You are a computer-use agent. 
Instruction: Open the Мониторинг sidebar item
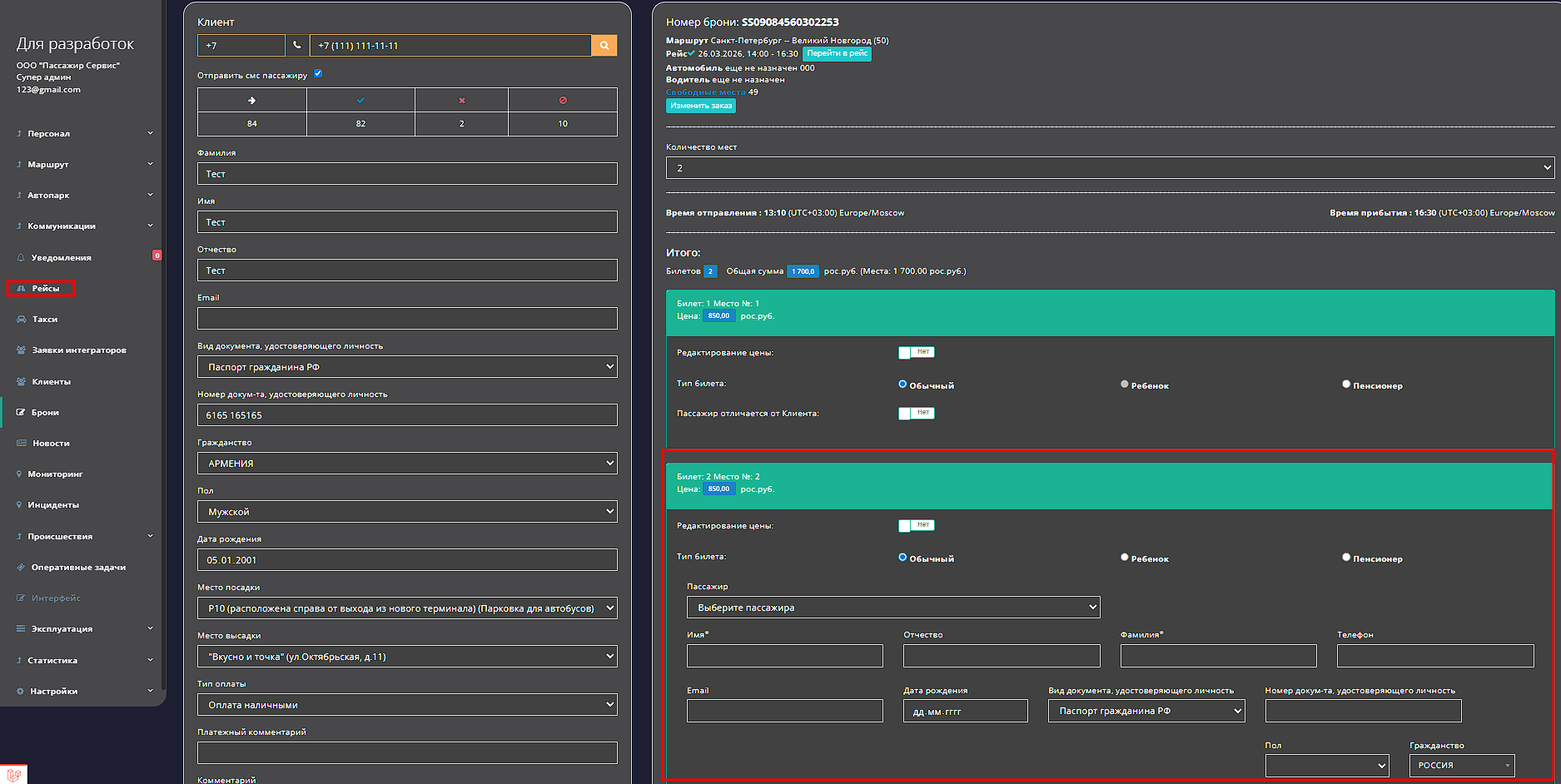point(55,474)
